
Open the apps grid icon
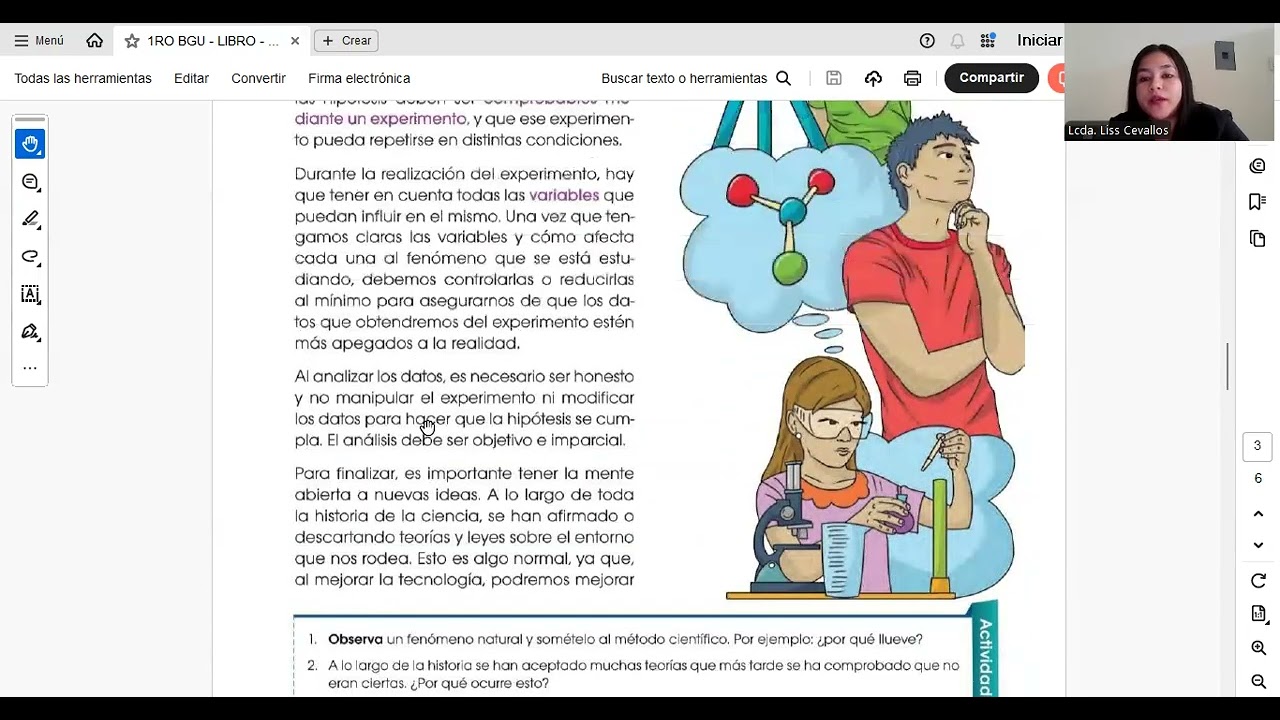(988, 41)
